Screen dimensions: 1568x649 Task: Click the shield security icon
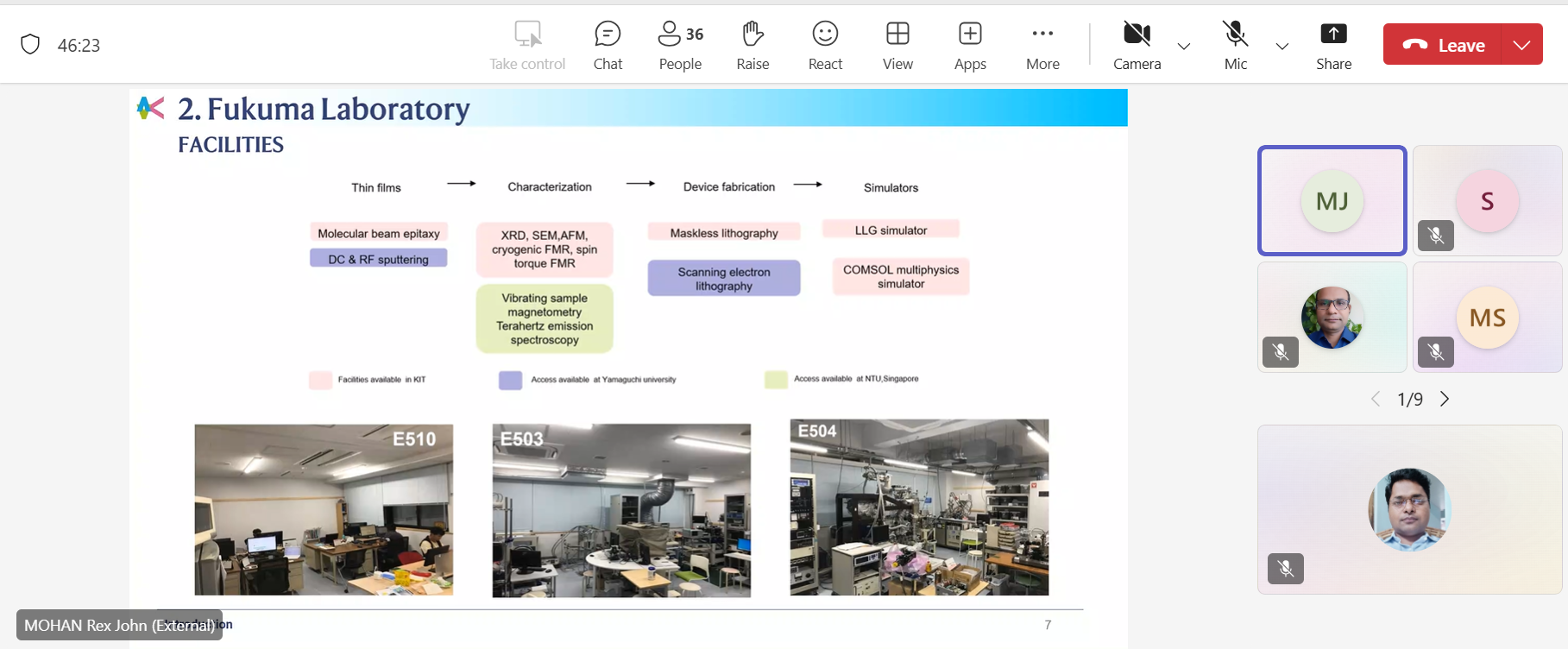coord(30,45)
